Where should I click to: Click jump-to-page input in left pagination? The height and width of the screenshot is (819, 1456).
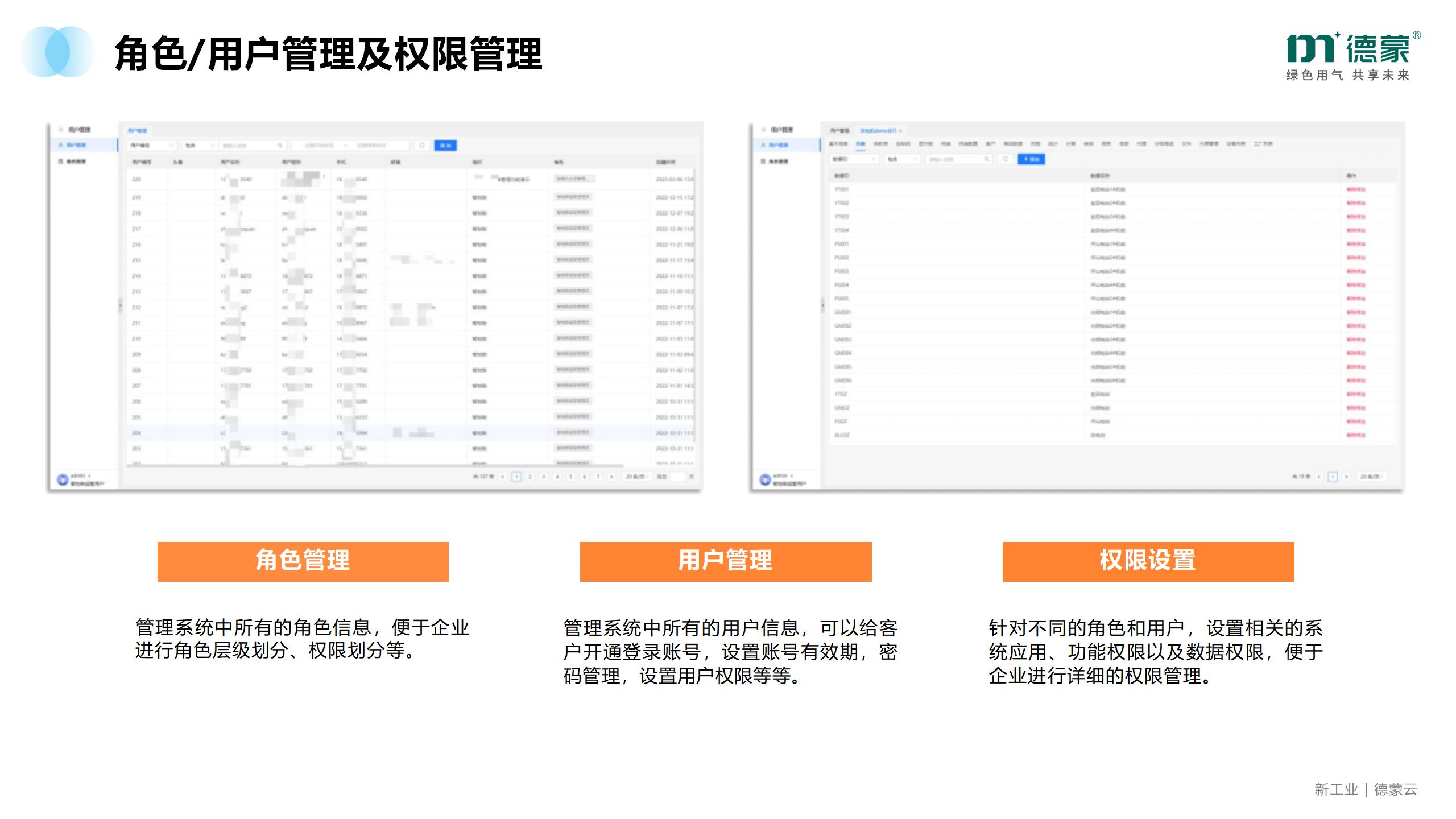(x=678, y=477)
